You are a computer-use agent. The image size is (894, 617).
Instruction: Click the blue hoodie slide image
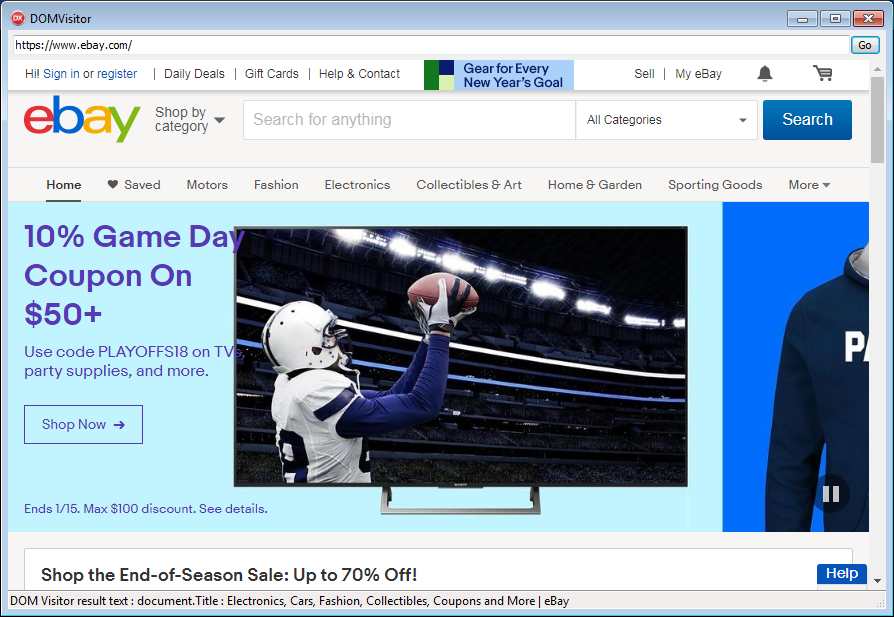point(795,367)
